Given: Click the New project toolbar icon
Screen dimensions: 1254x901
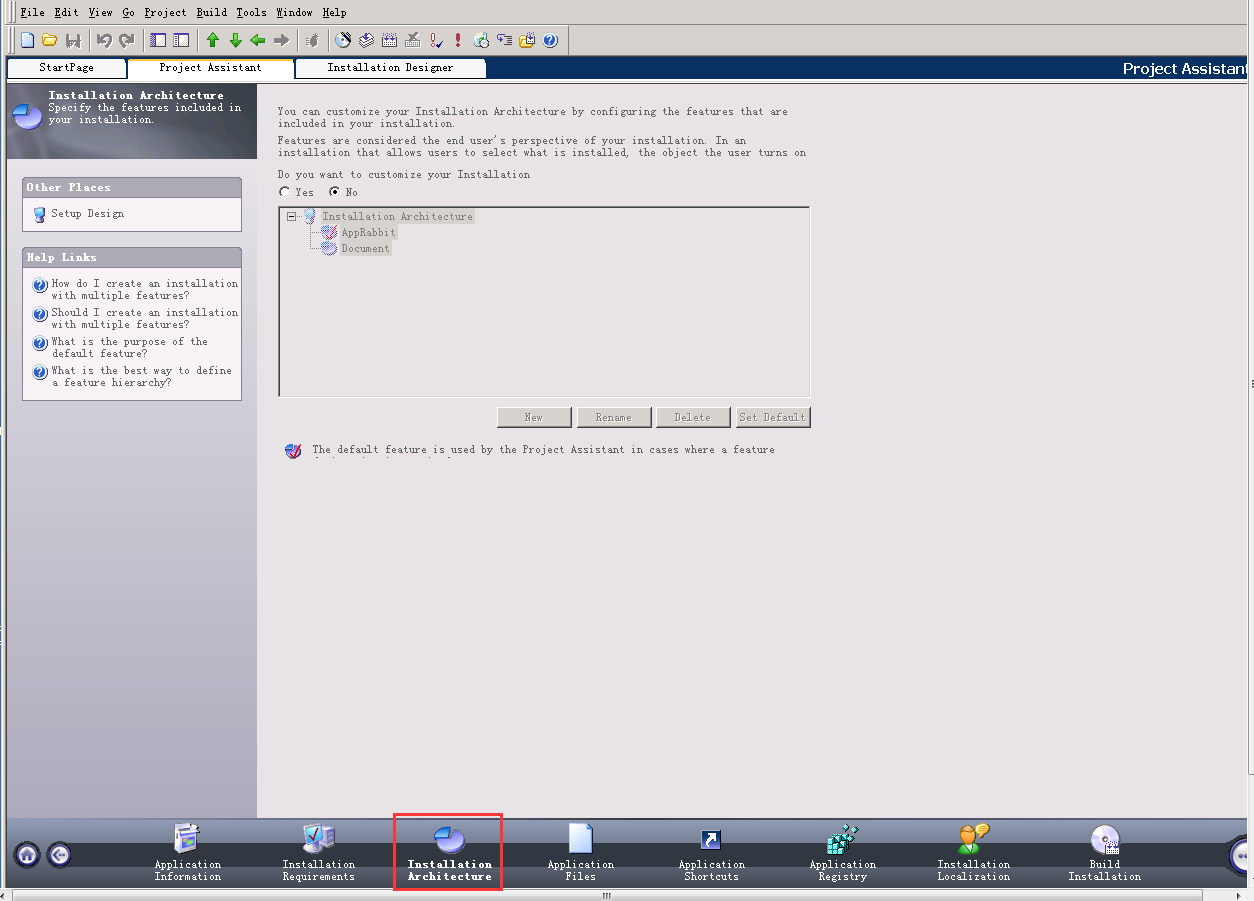Looking at the screenshot, I should [x=27, y=41].
